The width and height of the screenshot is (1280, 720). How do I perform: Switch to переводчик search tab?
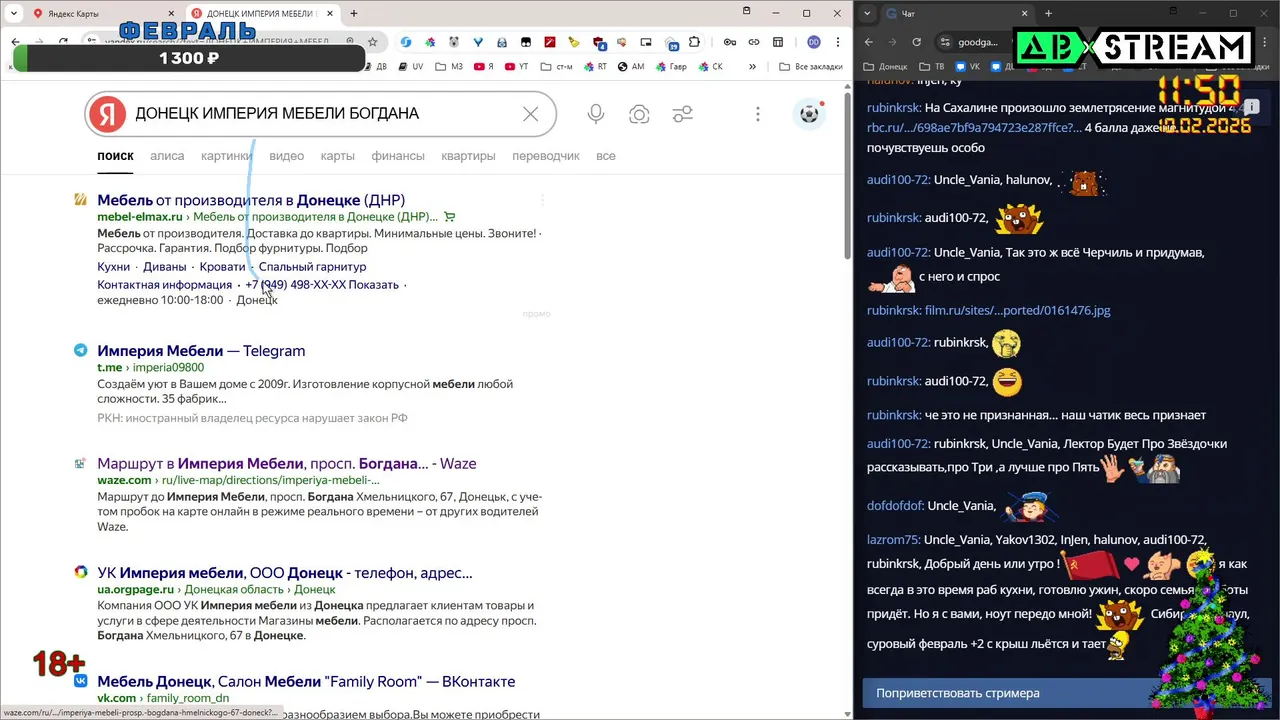[x=546, y=156]
